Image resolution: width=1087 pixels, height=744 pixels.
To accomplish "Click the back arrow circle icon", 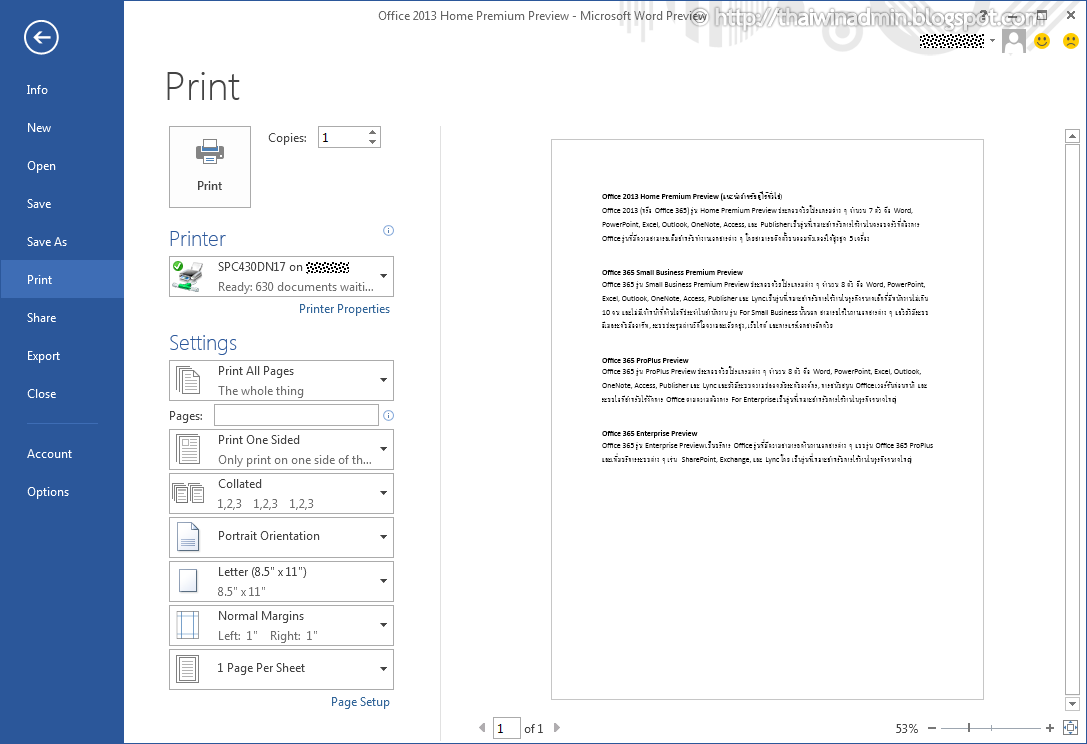I will tap(41, 37).
